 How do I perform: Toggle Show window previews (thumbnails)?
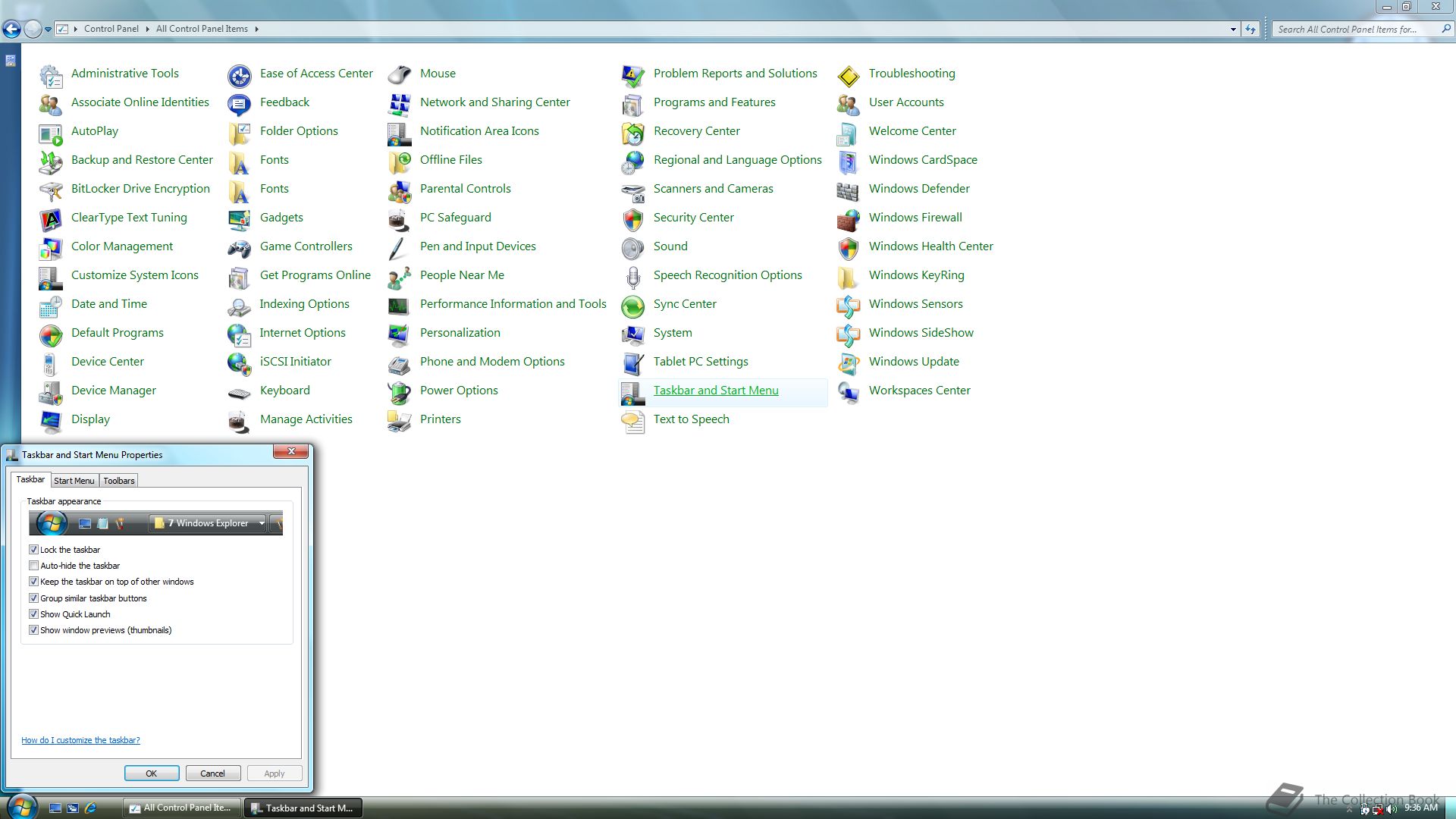[x=33, y=630]
